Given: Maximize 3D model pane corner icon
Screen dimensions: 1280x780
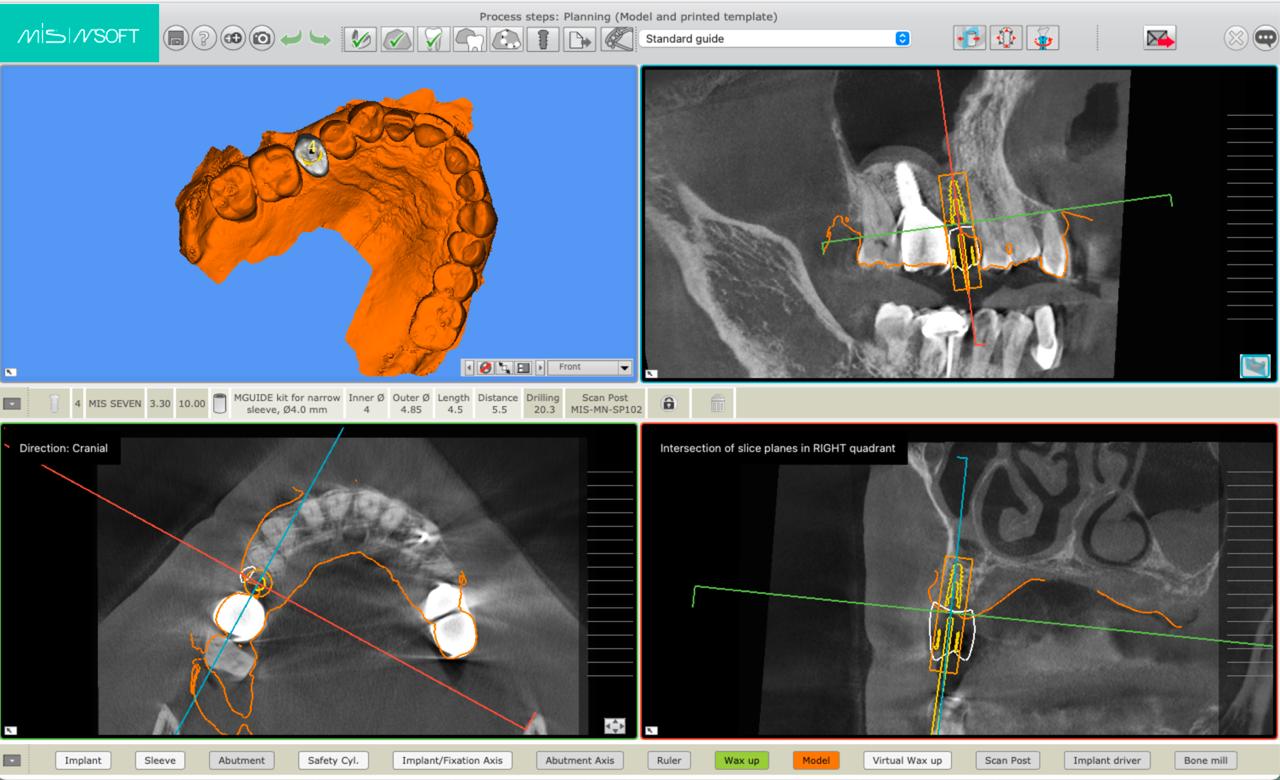Looking at the screenshot, I should click(x=10, y=372).
